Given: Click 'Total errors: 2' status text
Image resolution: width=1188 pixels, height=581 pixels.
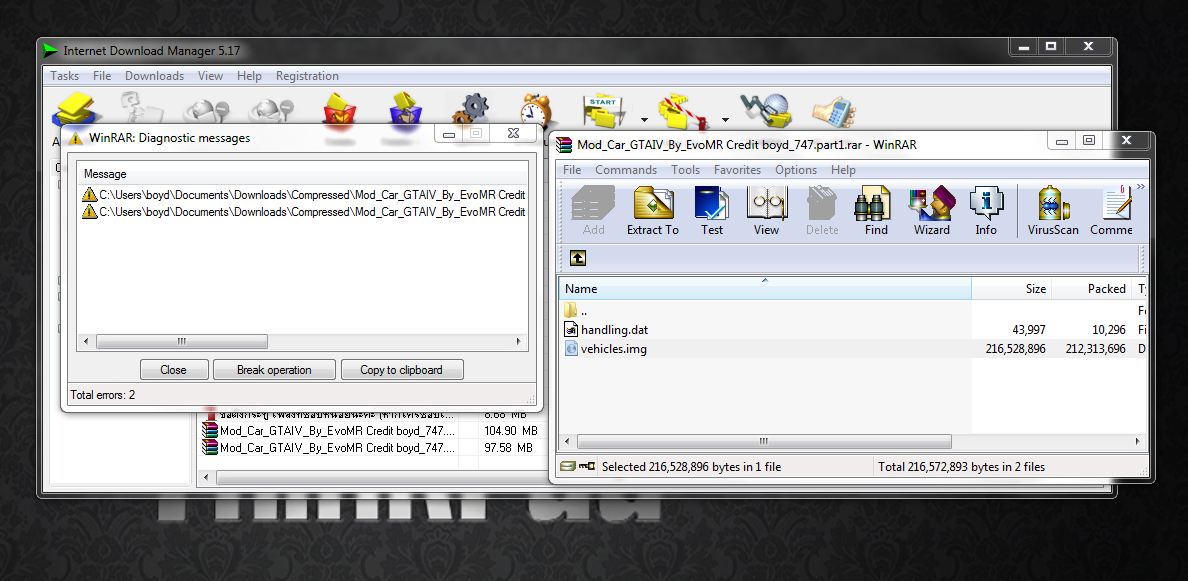Looking at the screenshot, I should (x=102, y=395).
